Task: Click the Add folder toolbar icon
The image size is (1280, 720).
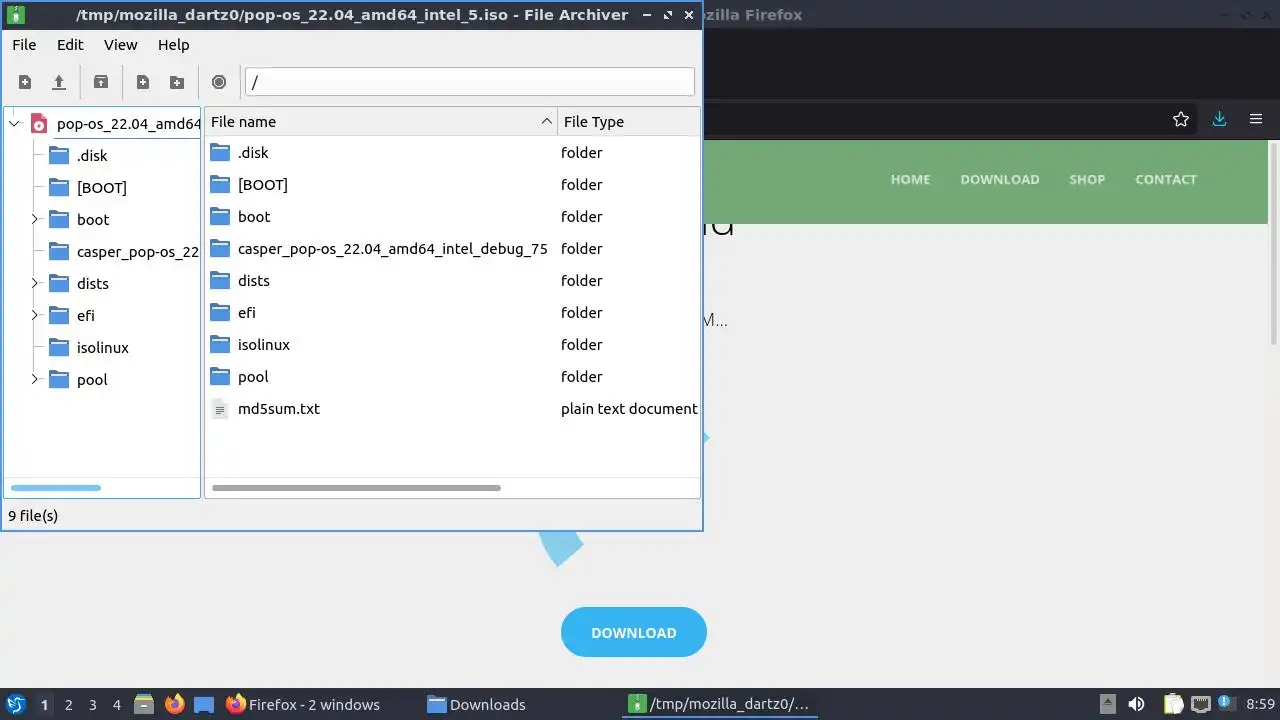Action: coord(177,82)
